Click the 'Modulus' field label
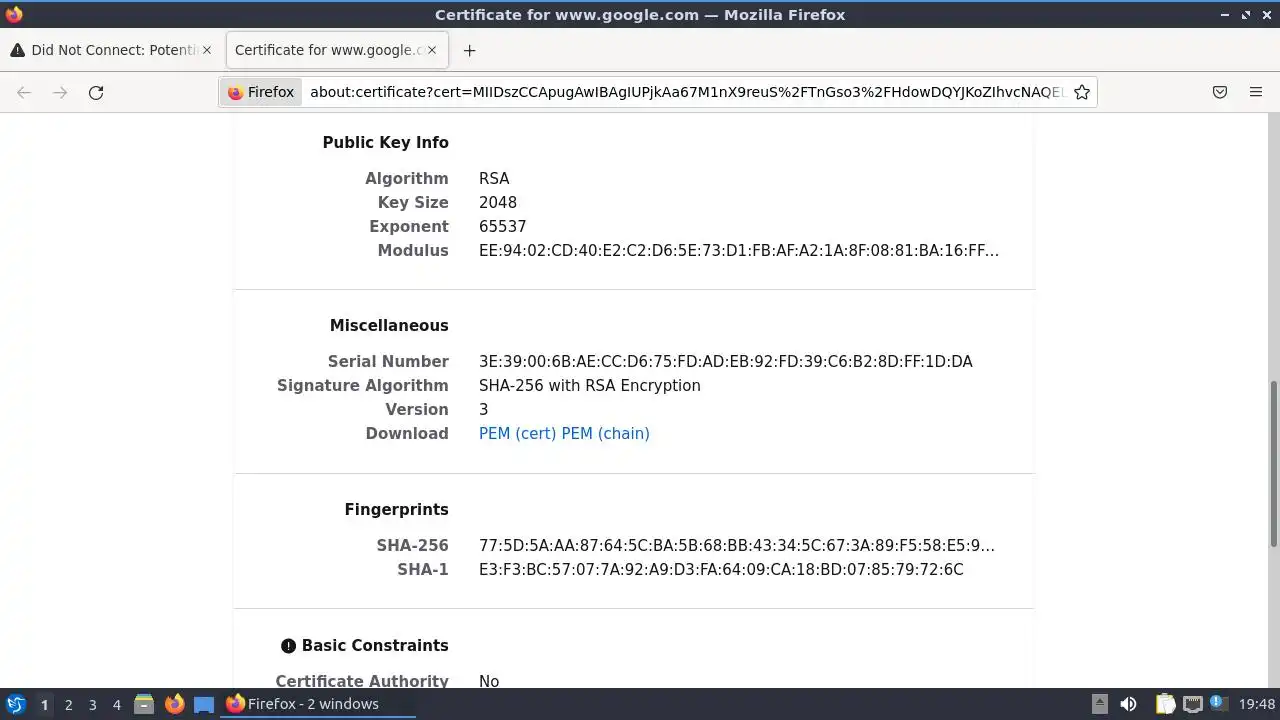Screen dimensions: 1280x720 coord(413,251)
